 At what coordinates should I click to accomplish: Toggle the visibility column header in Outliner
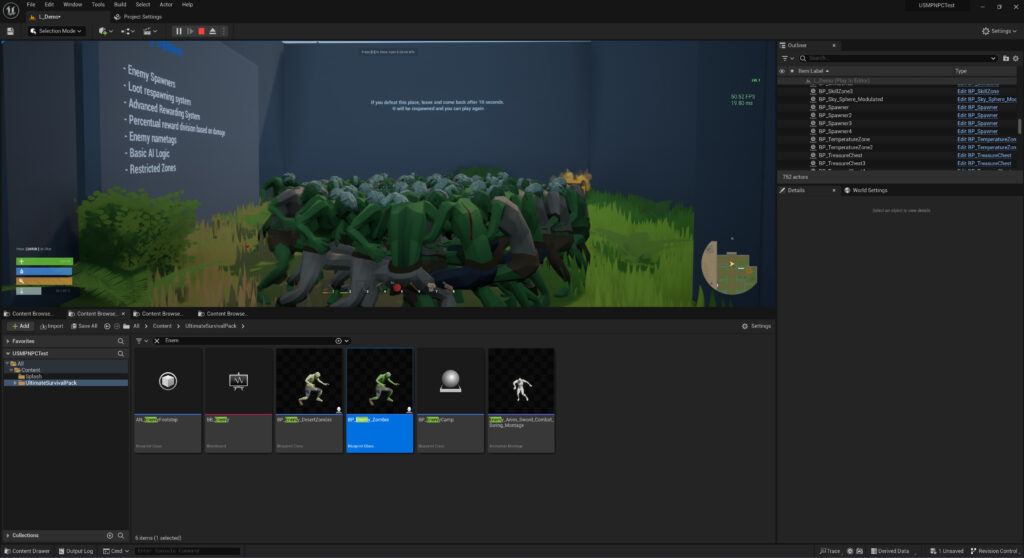(x=782, y=71)
